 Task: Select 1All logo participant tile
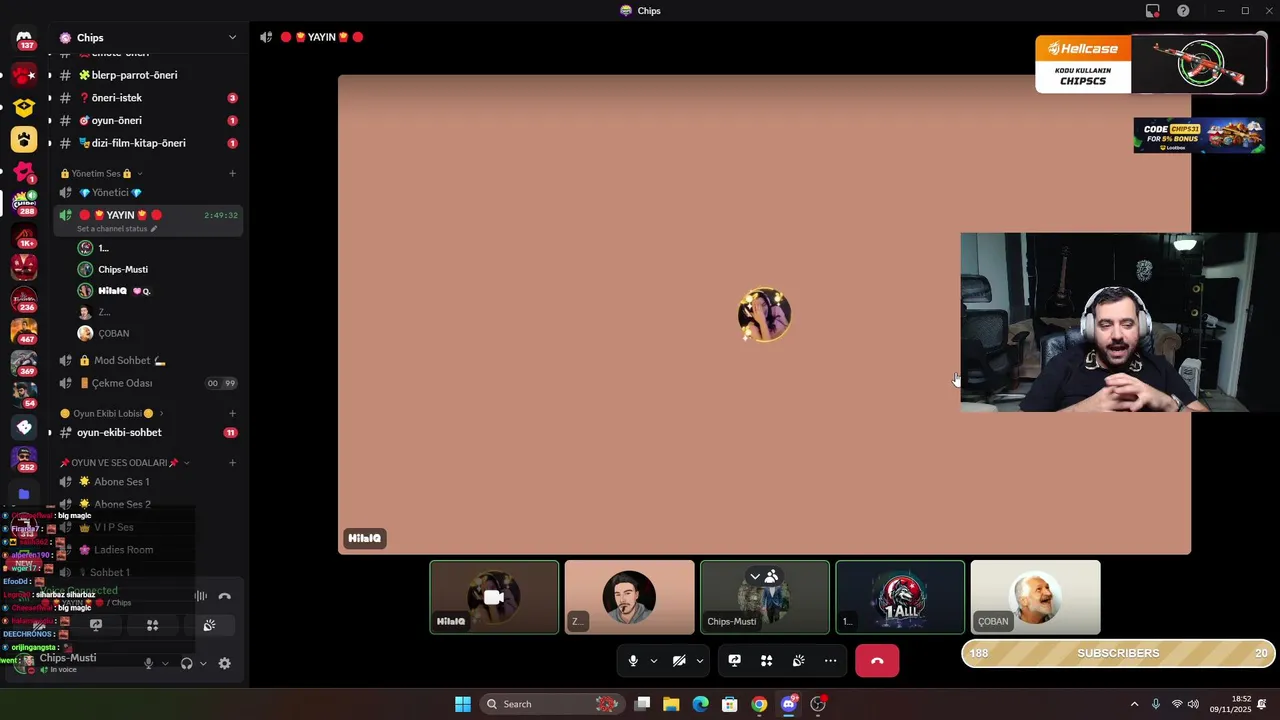coord(900,597)
